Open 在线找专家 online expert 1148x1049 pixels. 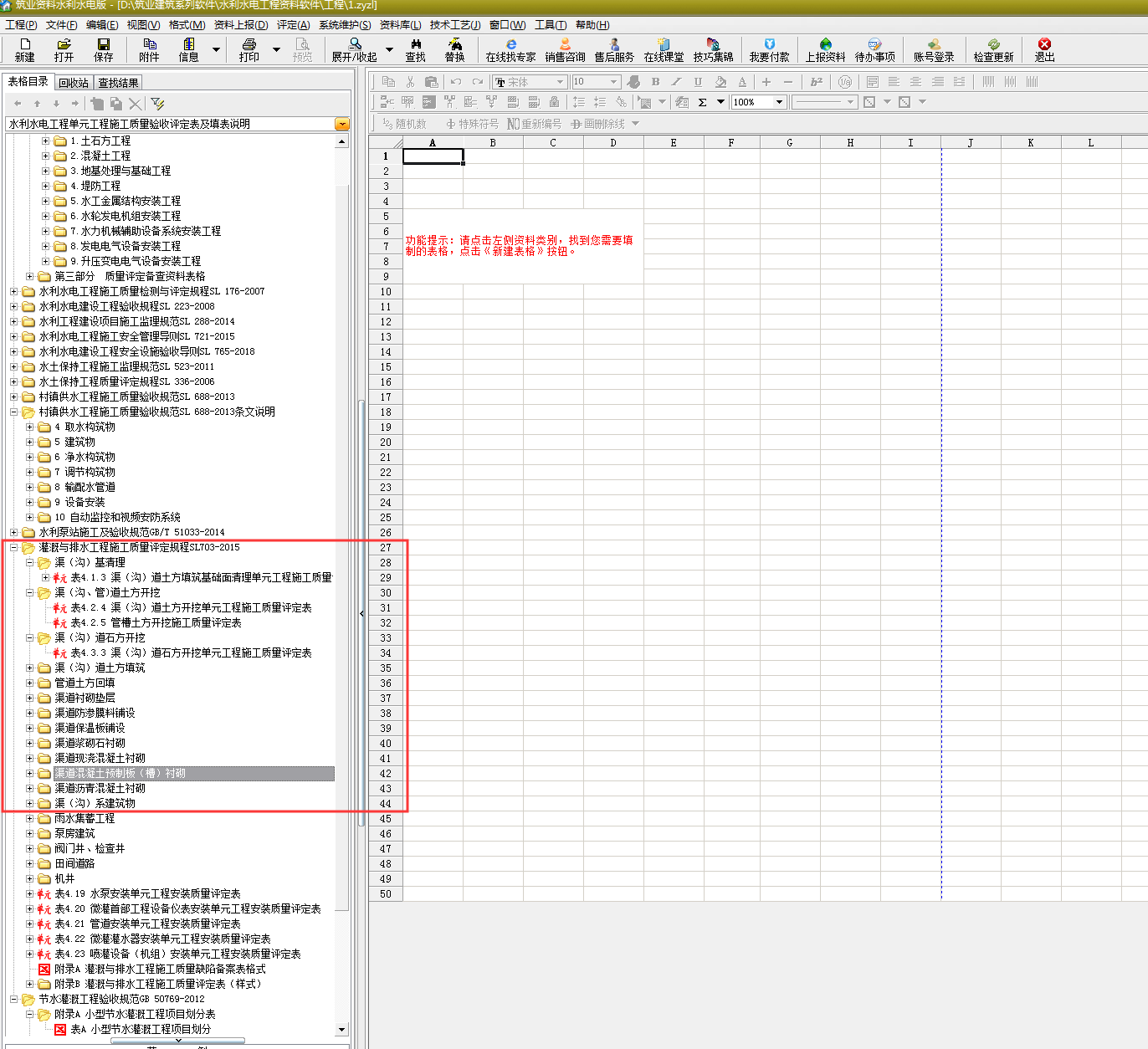(510, 50)
